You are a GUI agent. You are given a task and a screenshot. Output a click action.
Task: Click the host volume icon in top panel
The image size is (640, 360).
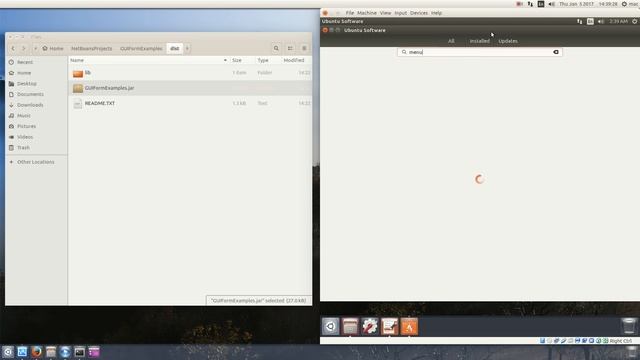551,4
